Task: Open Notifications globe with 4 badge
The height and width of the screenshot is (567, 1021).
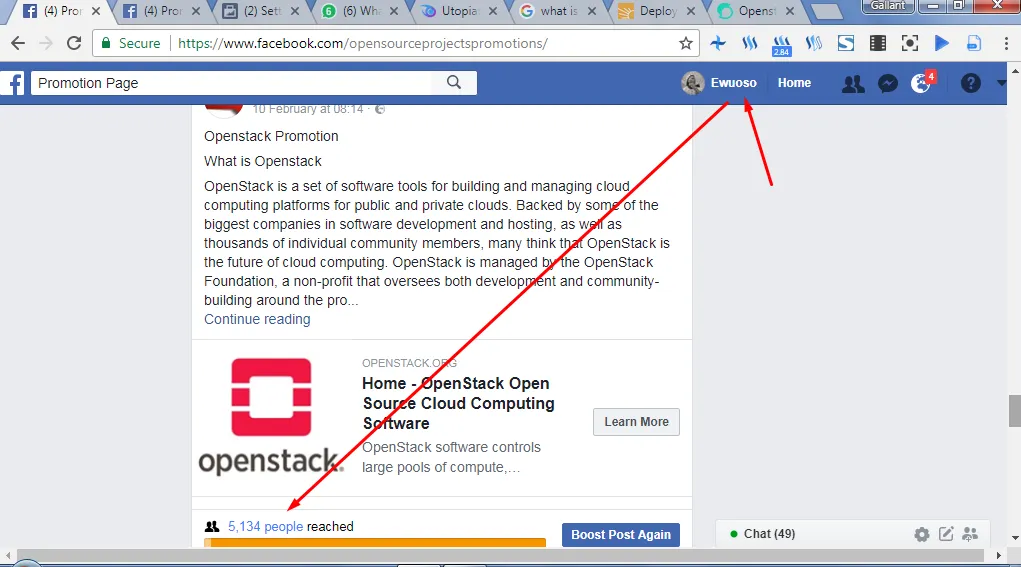Action: (x=921, y=83)
